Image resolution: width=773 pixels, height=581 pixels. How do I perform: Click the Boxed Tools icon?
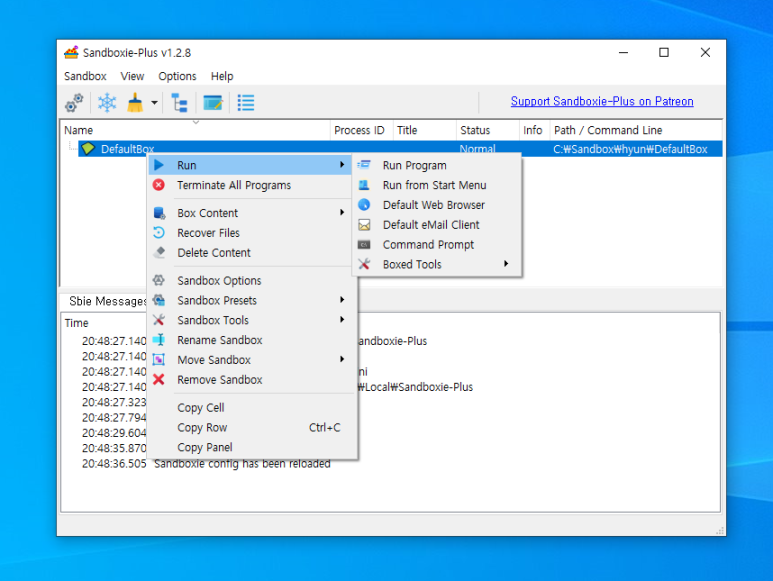(364, 264)
